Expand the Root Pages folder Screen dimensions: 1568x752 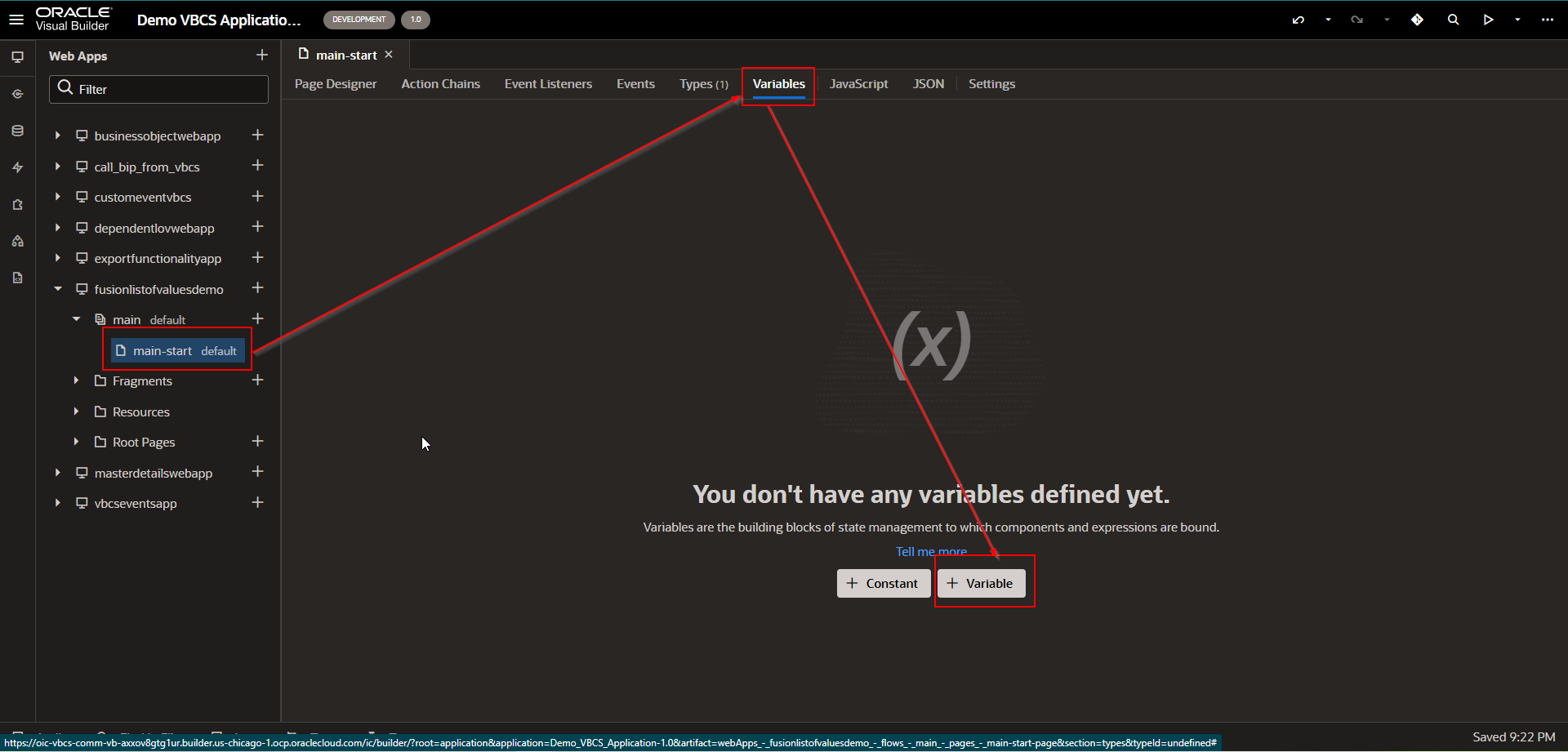click(76, 442)
